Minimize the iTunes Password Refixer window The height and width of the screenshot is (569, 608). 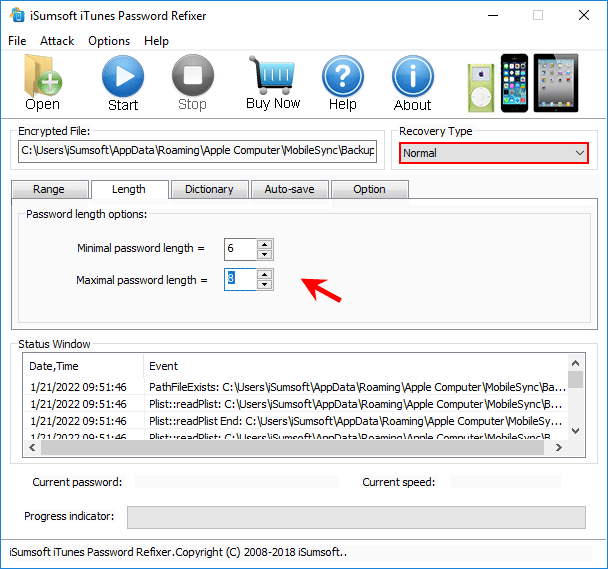click(493, 16)
